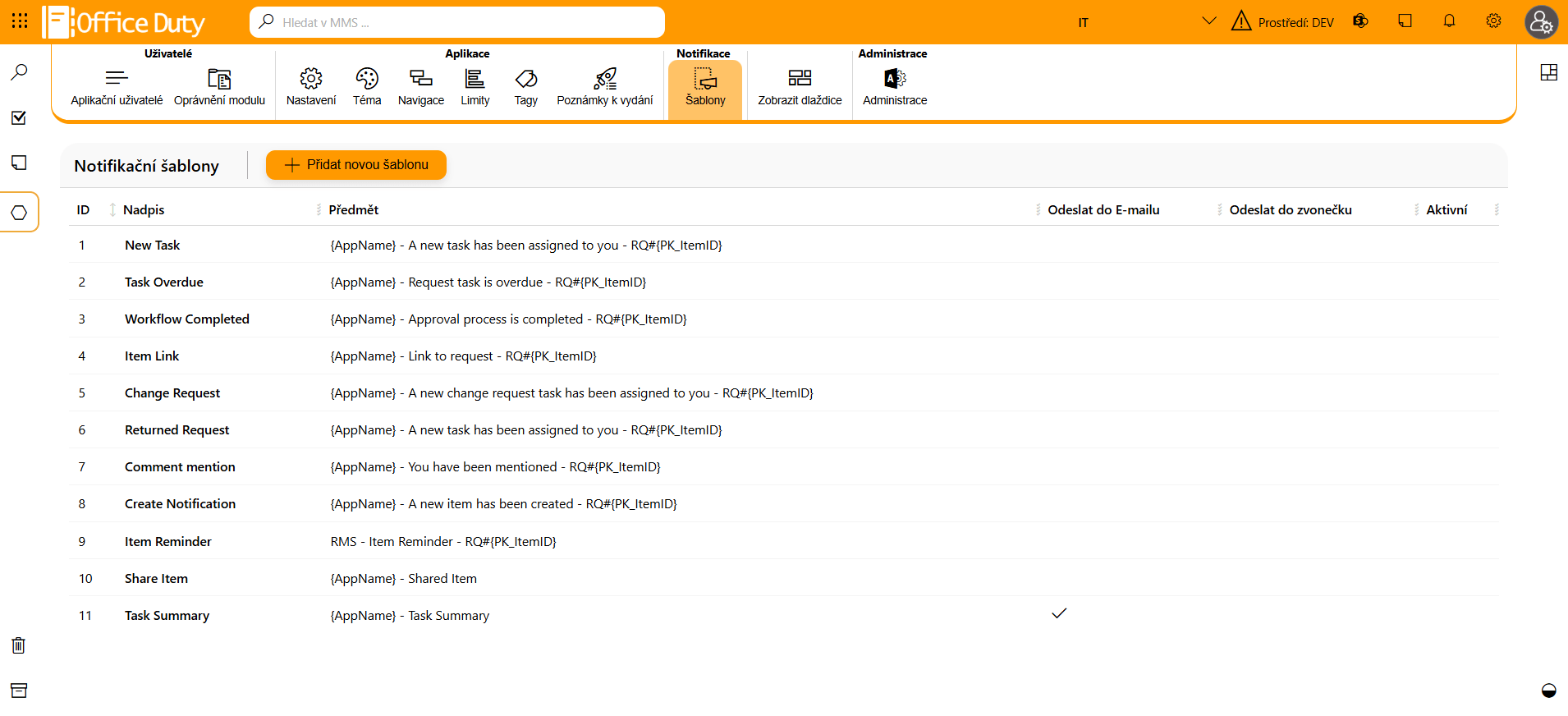Select Šablony in Notifikace group

point(705,89)
